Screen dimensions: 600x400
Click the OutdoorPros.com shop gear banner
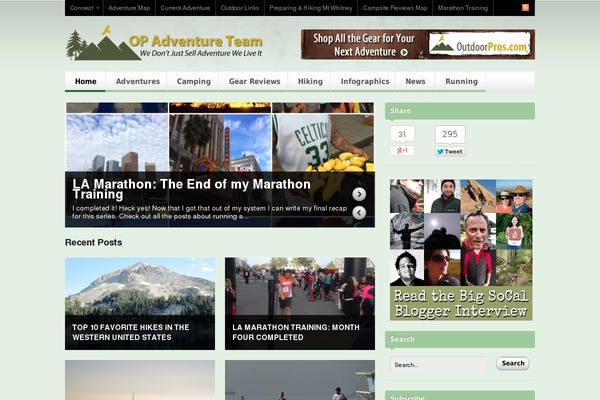click(418, 44)
